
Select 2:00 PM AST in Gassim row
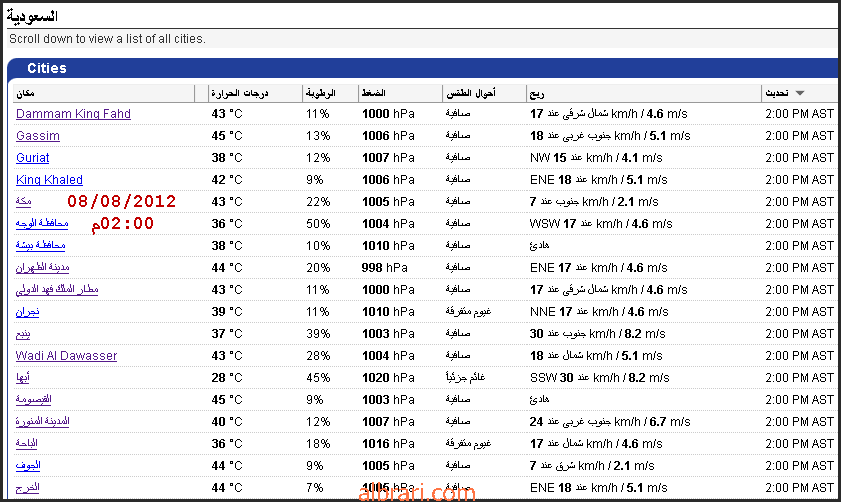click(x=800, y=136)
